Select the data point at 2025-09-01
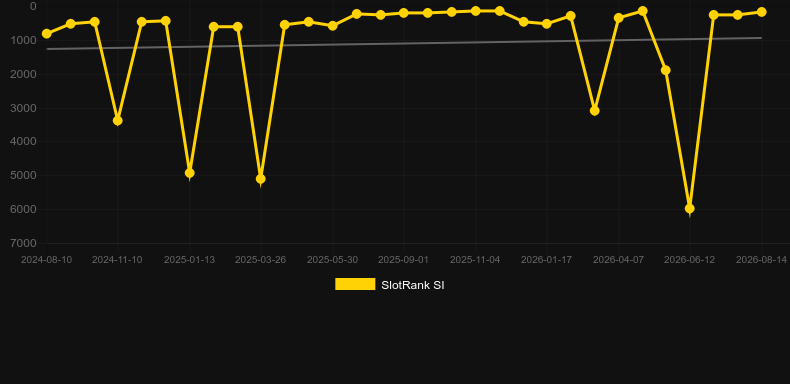 point(404,13)
